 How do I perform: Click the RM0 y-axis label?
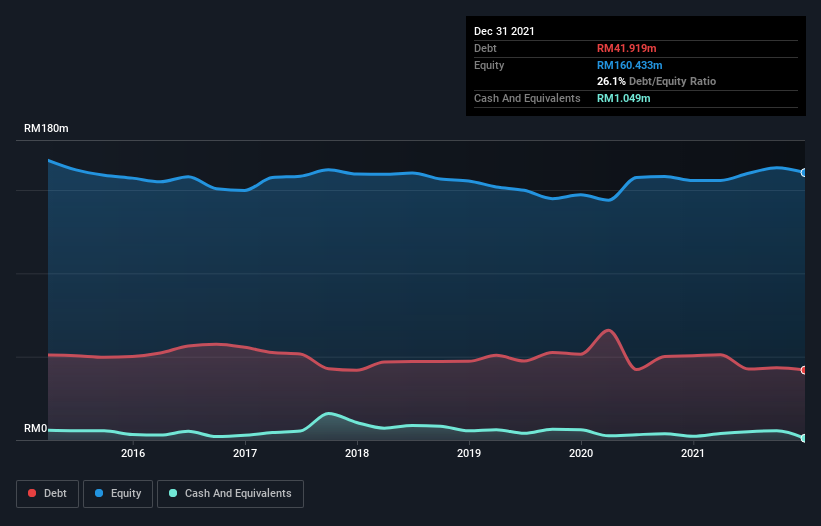point(36,429)
